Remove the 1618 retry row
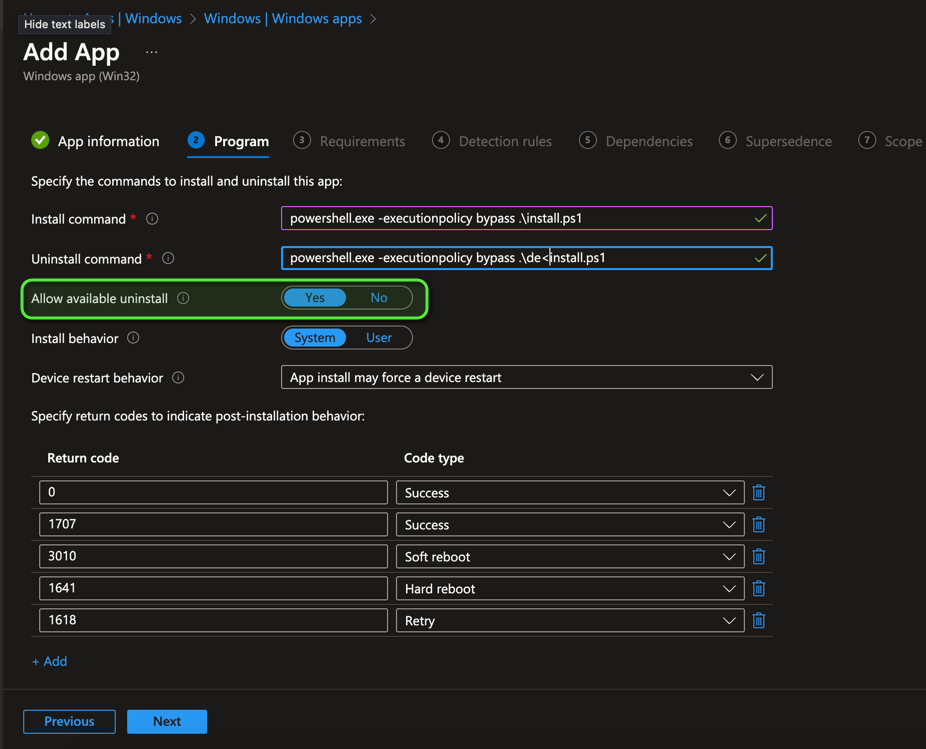Screen dimensions: 926x749 [758, 621]
